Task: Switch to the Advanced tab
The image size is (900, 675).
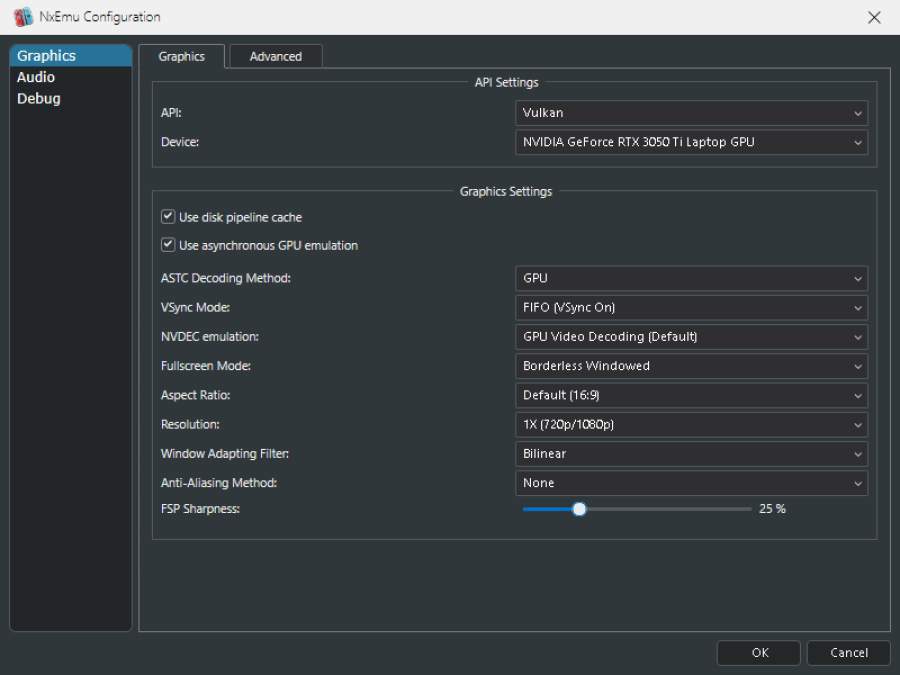Action: click(276, 56)
